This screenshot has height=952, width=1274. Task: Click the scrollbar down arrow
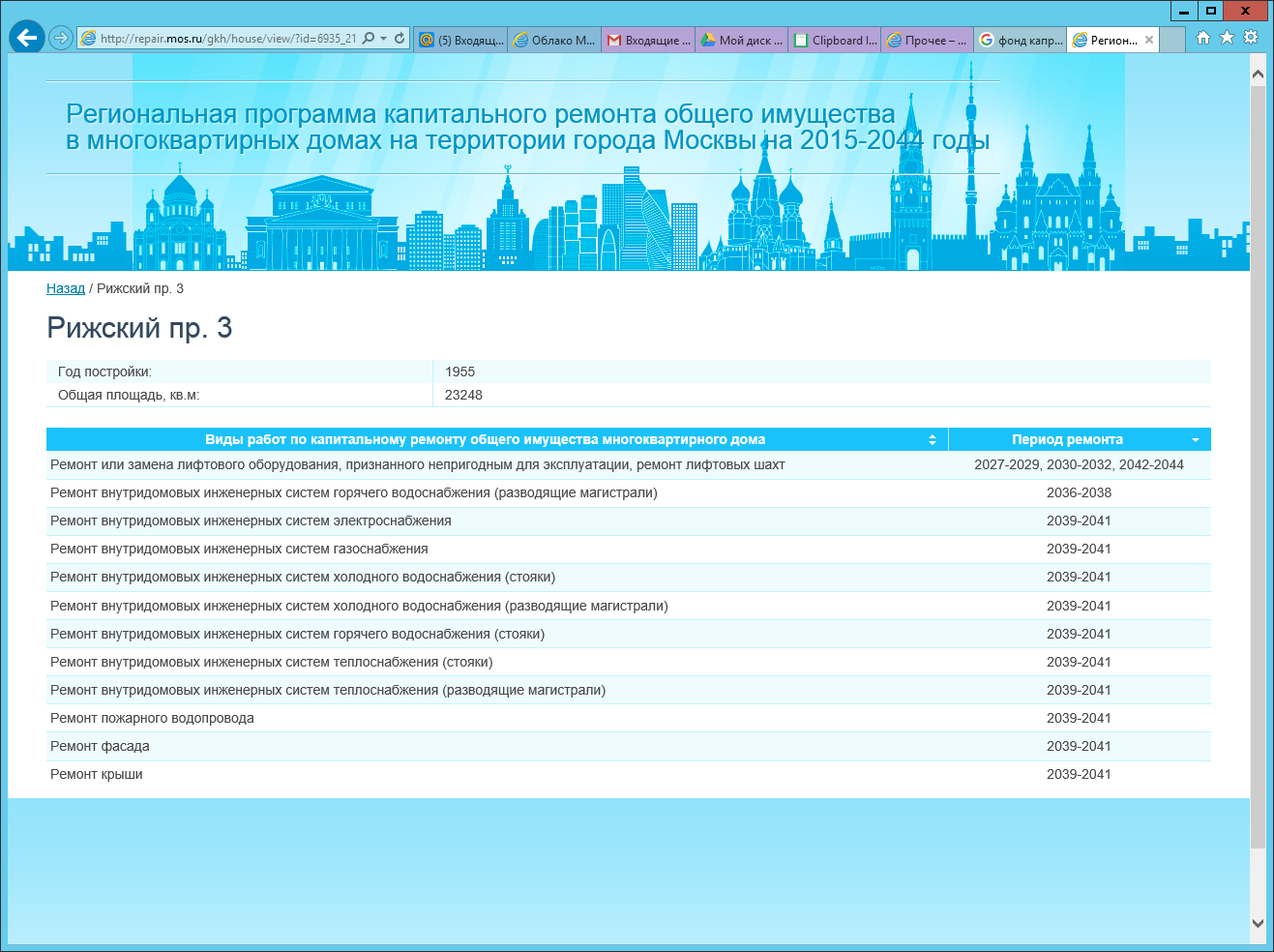pyautogui.click(x=1258, y=923)
